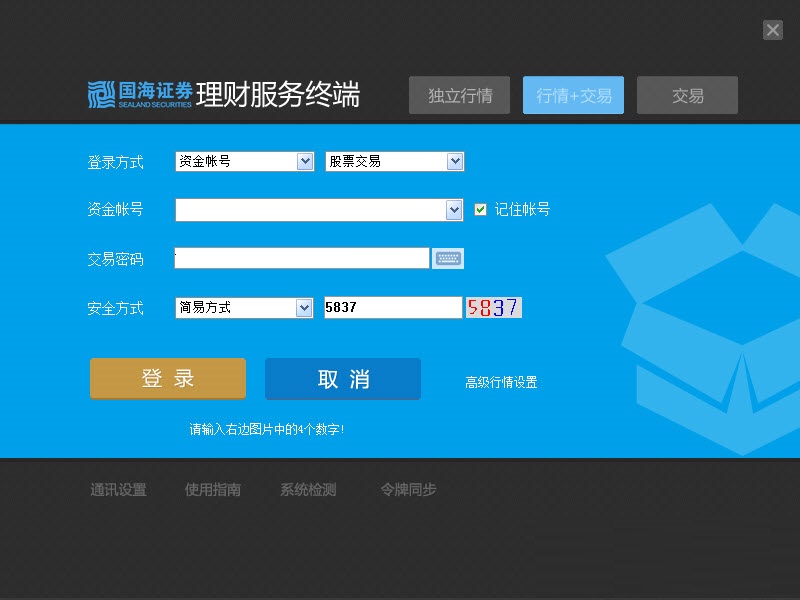Screen dimensions: 800x600
Task: Close the login window with X
Action: click(x=773, y=30)
